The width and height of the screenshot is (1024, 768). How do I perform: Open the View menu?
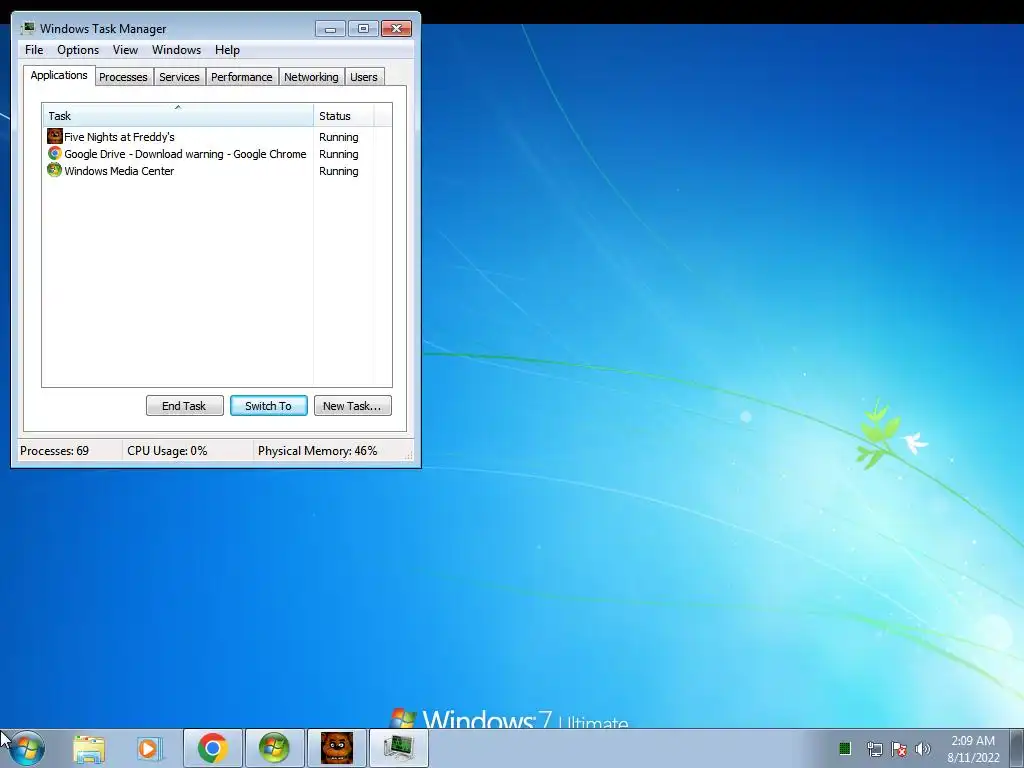pos(125,50)
